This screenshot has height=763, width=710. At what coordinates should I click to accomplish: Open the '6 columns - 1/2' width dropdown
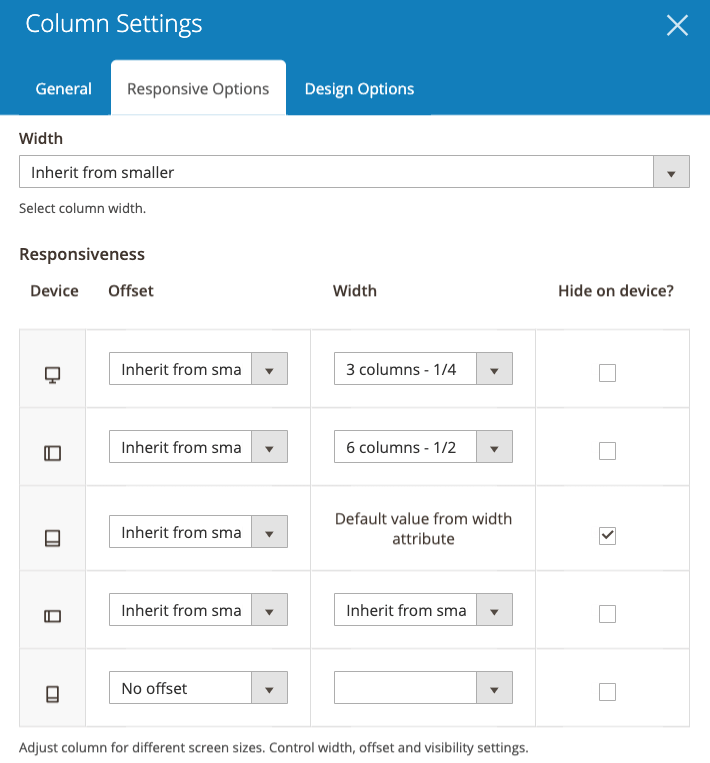(423, 446)
